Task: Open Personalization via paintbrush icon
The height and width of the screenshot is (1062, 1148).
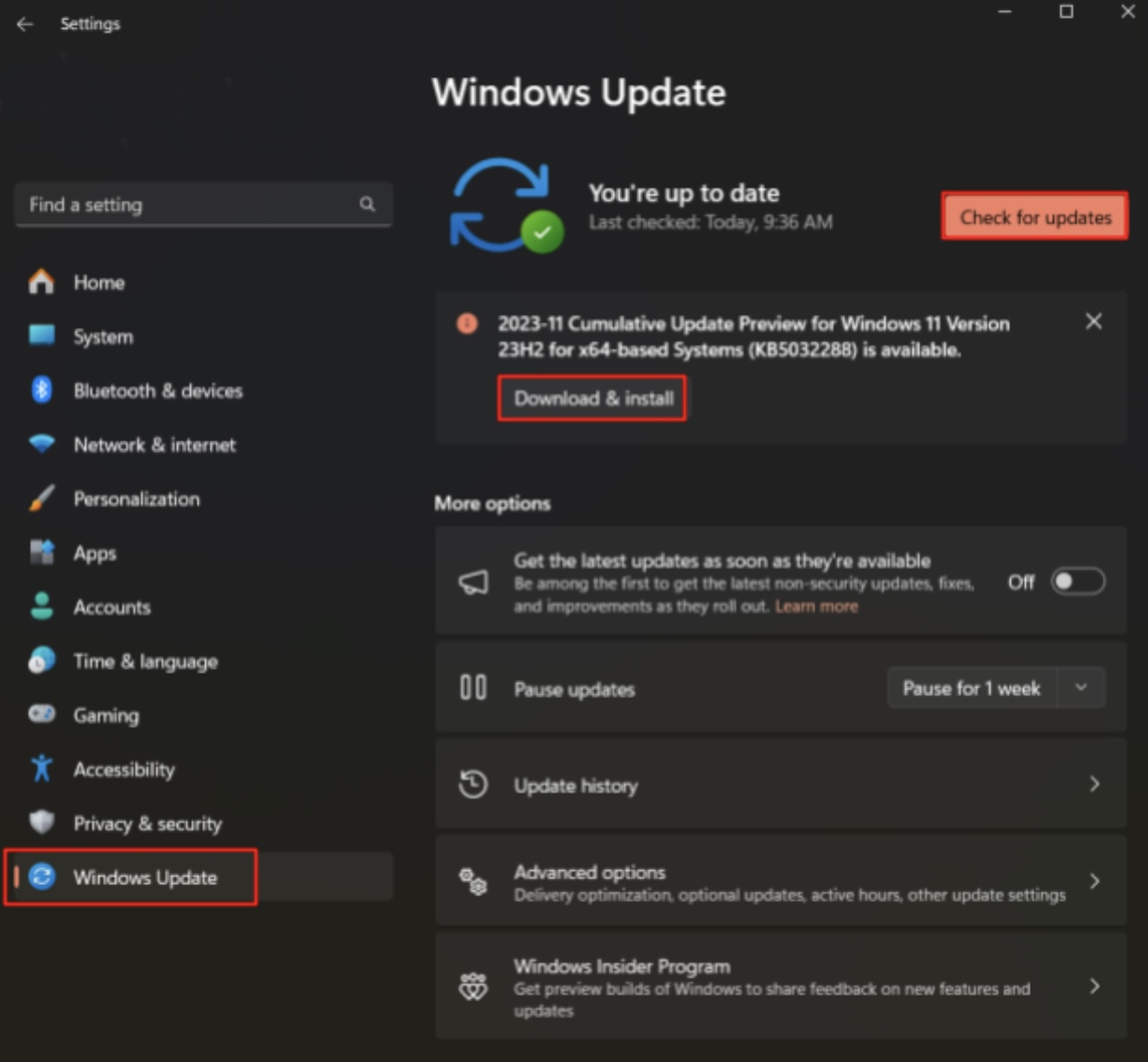Action: tap(42, 498)
